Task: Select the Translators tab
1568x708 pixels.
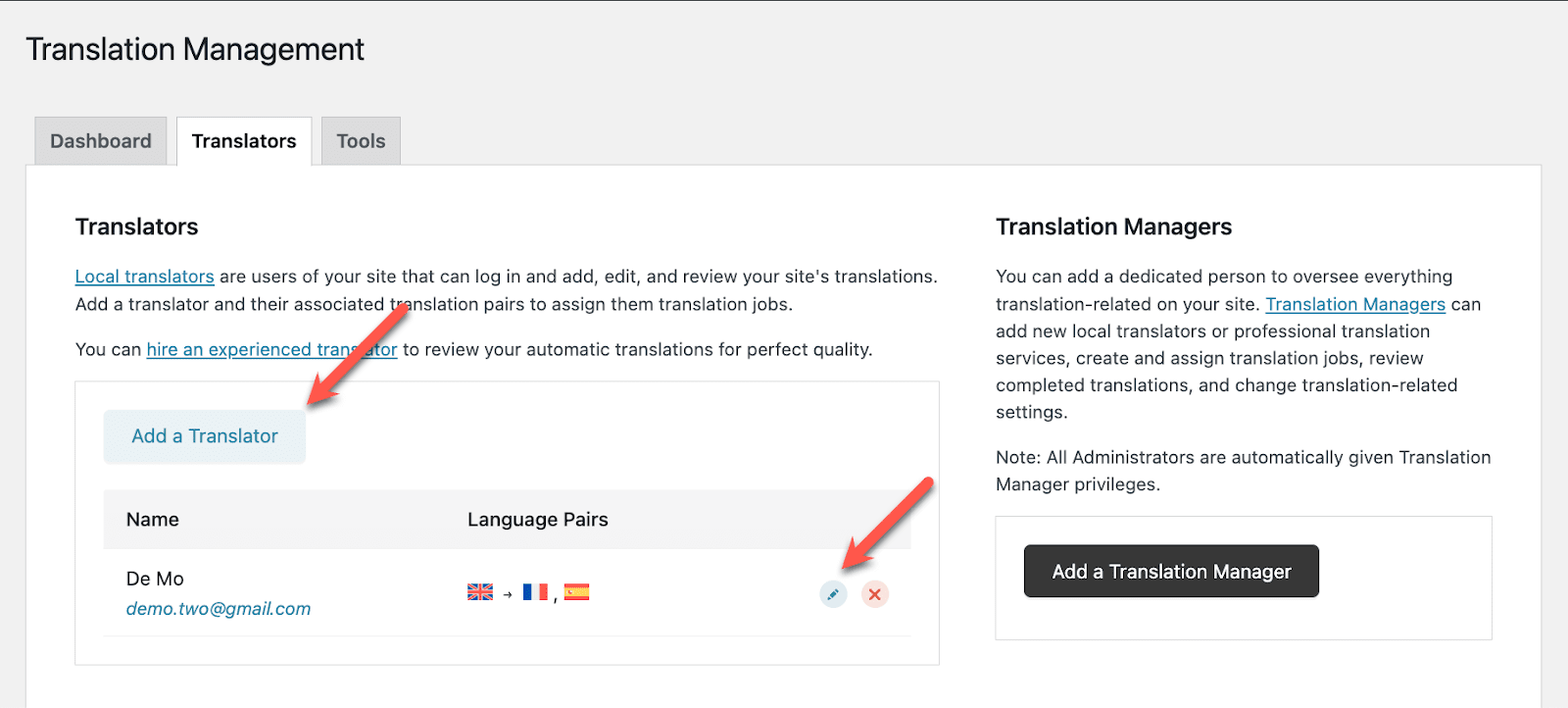Action: pyautogui.click(x=244, y=141)
